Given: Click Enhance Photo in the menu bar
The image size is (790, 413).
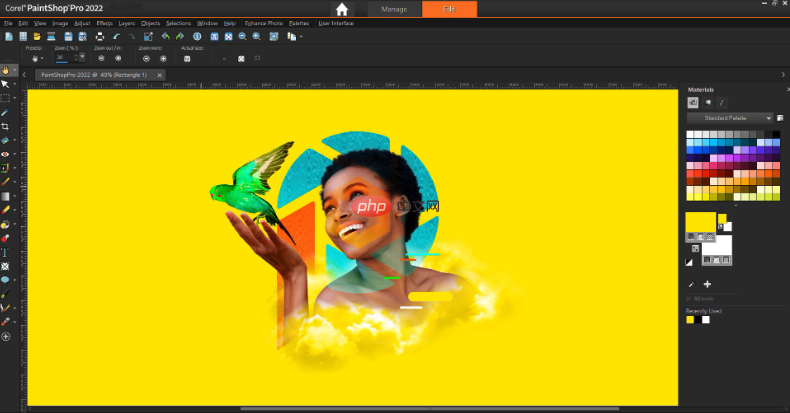Looking at the screenshot, I should [x=264, y=23].
